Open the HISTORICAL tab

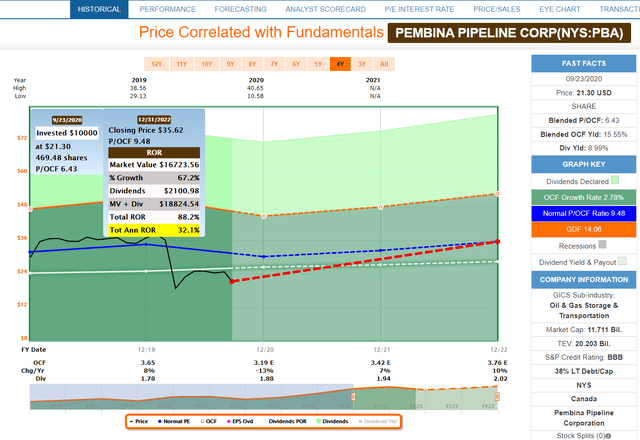[x=99, y=9]
